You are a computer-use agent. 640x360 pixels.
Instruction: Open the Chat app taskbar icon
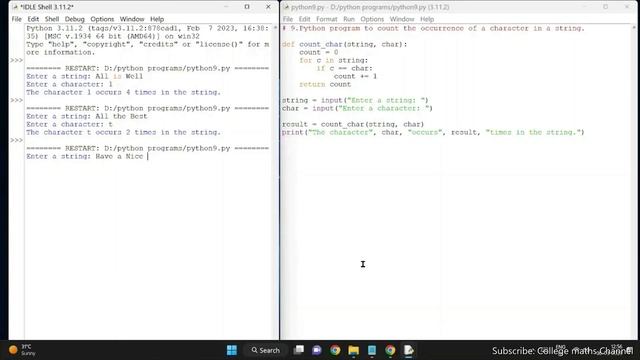coord(317,350)
